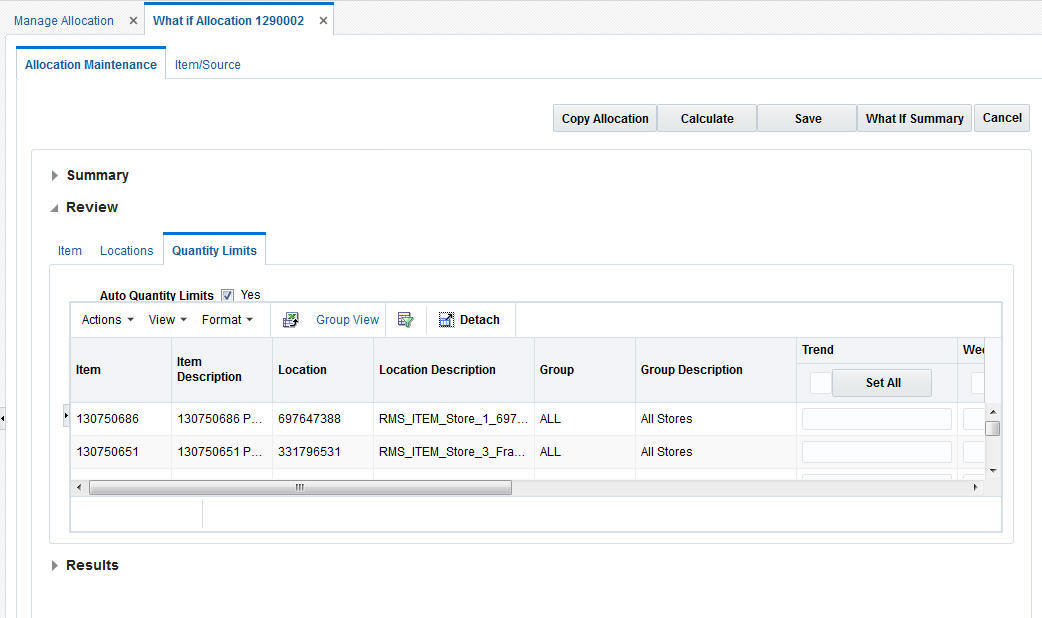Click the Calculate button
The image size is (1042, 618).
pos(706,117)
